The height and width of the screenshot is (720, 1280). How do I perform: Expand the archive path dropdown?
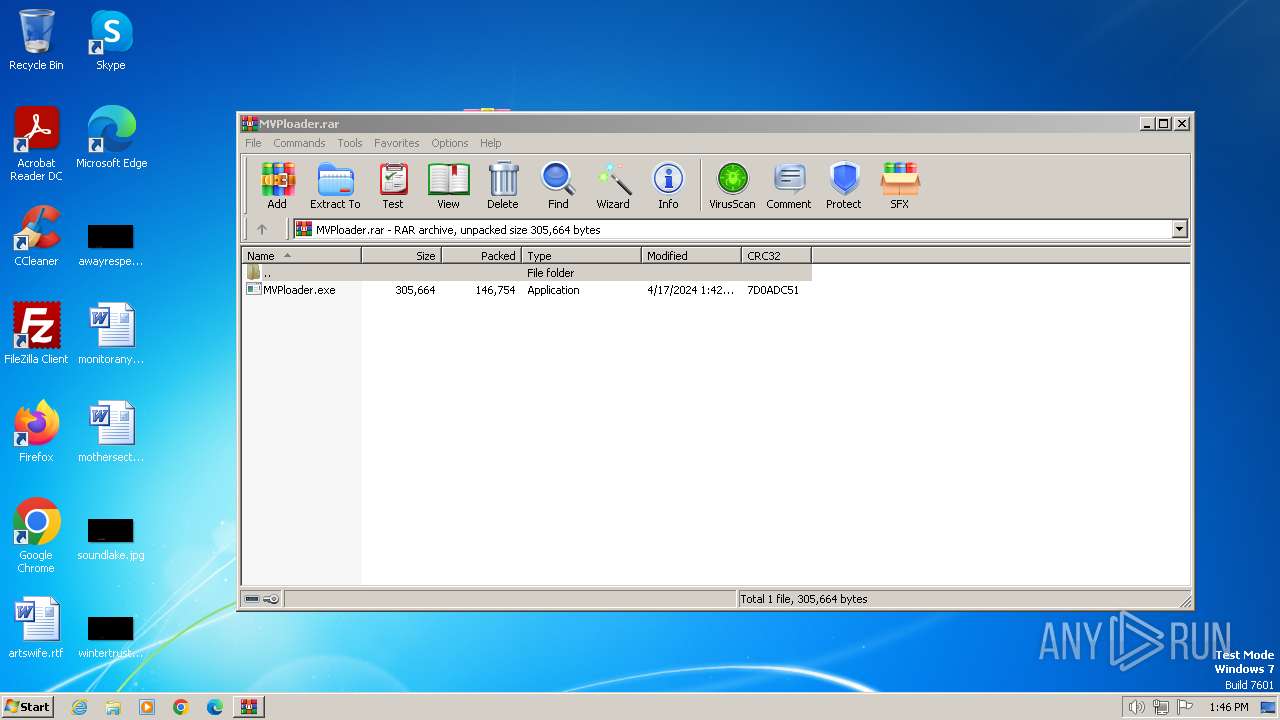click(x=1179, y=229)
